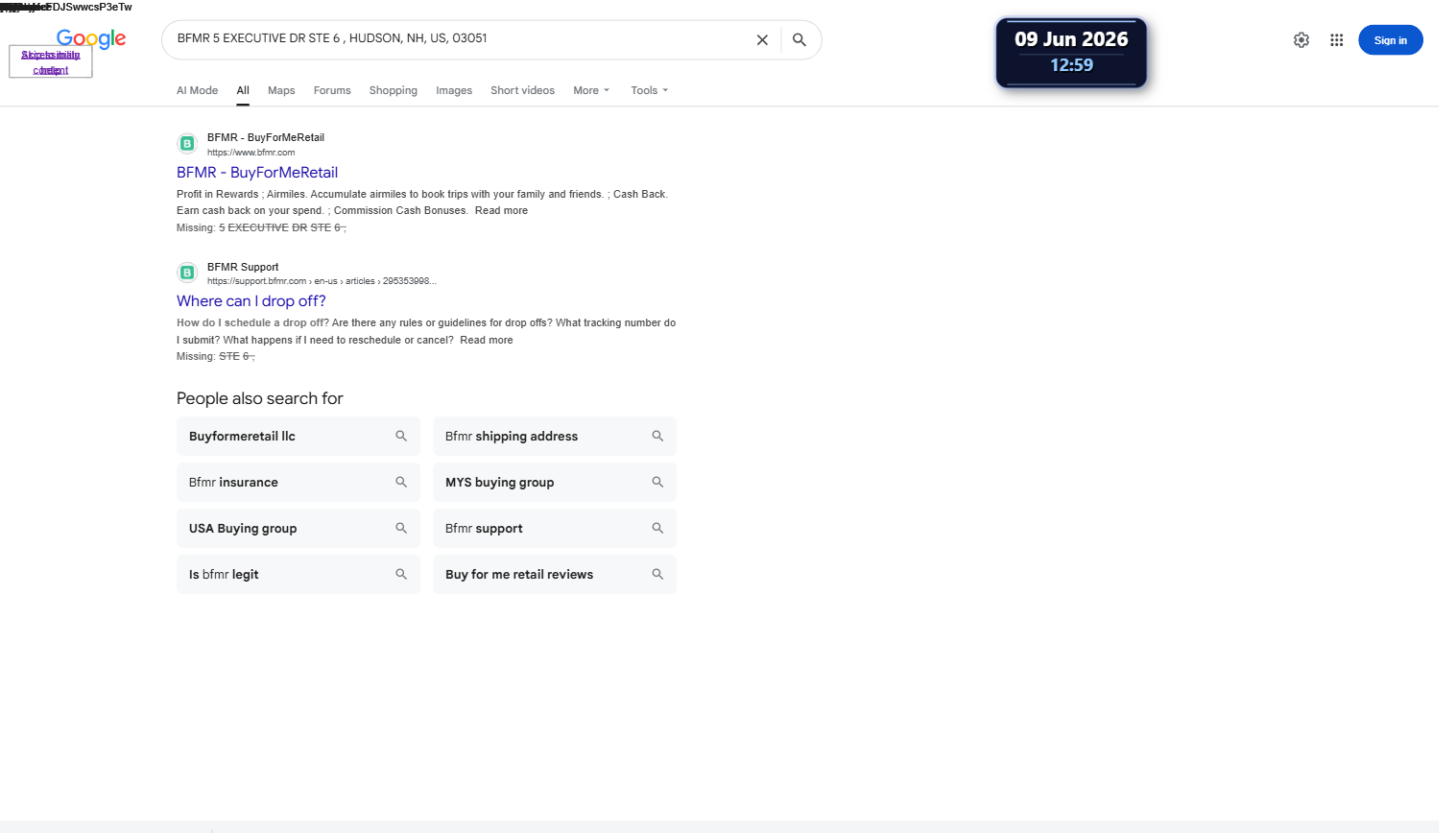Click search icon beside Buy for me retail reviews
Image resolution: width=1456 pixels, height=833 pixels.
click(x=657, y=574)
